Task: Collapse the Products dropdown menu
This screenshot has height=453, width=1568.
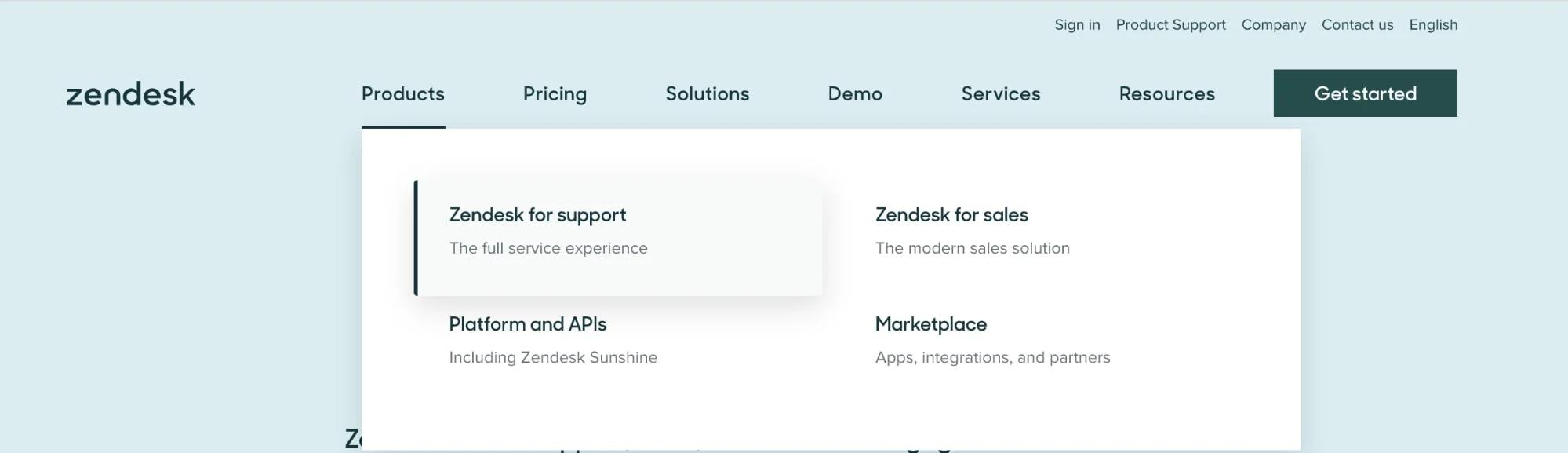Action: click(x=402, y=94)
